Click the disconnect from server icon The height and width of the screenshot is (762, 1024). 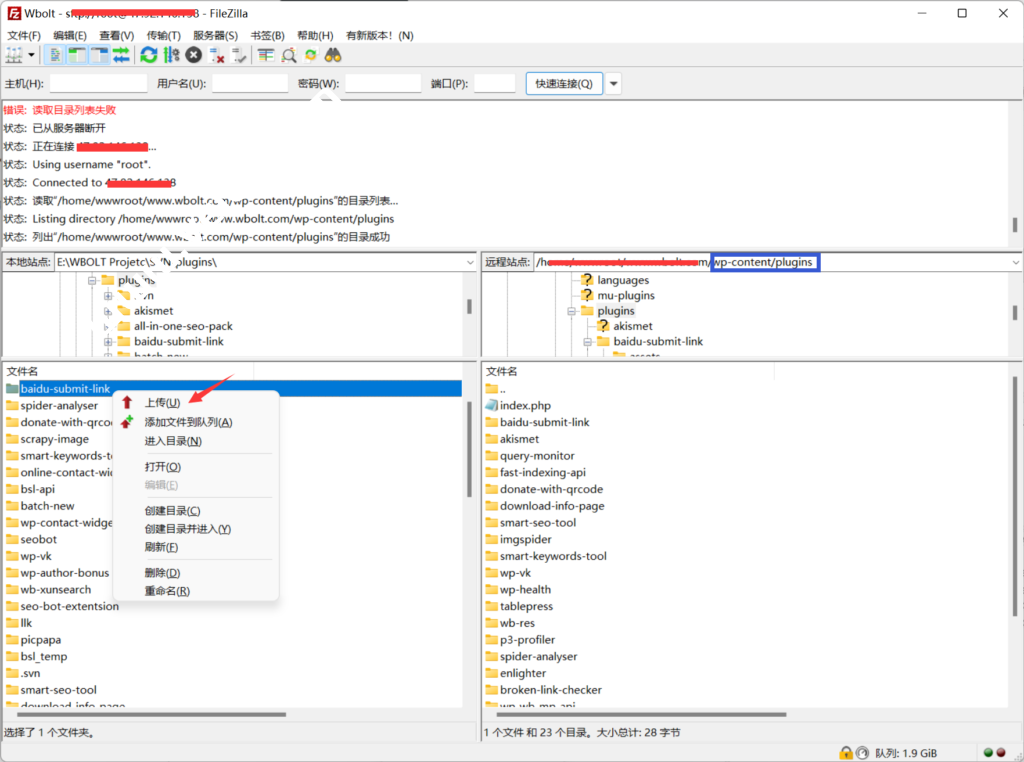pyautogui.click(x=216, y=55)
